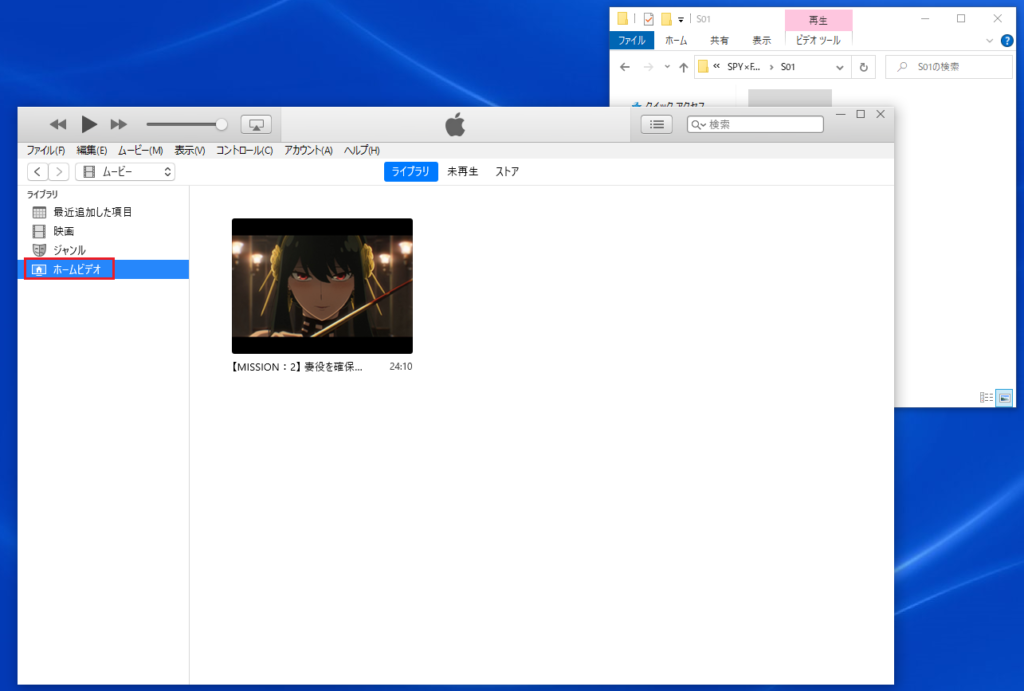This screenshot has width=1024, height=691.
Task: Open the quick access toolbar dropdown in Explorer
Action: [680, 20]
